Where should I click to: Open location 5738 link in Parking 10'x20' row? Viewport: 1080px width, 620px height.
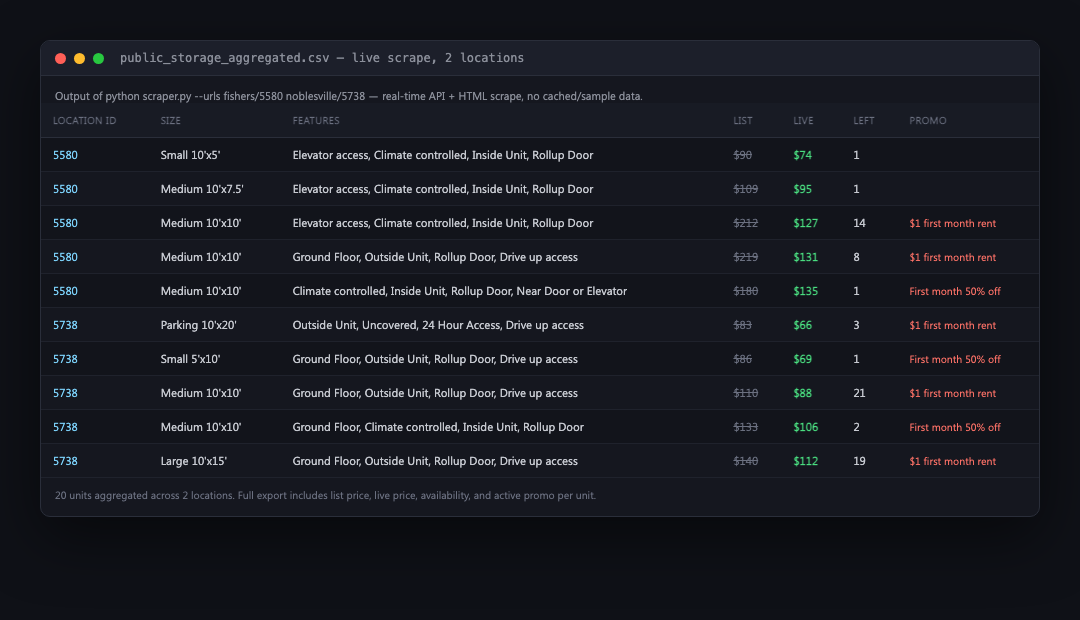point(65,325)
